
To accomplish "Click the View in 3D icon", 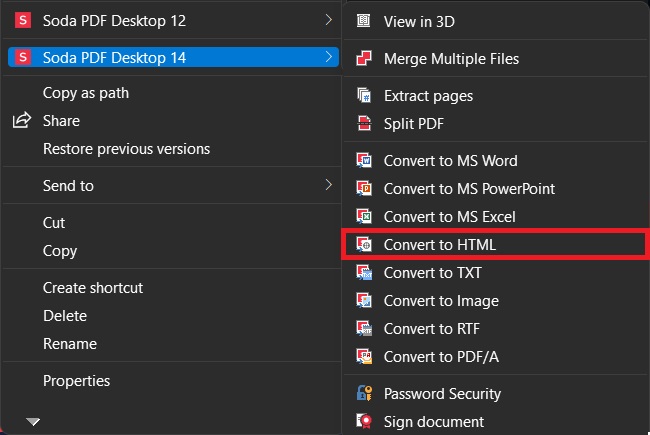I will coord(364,20).
